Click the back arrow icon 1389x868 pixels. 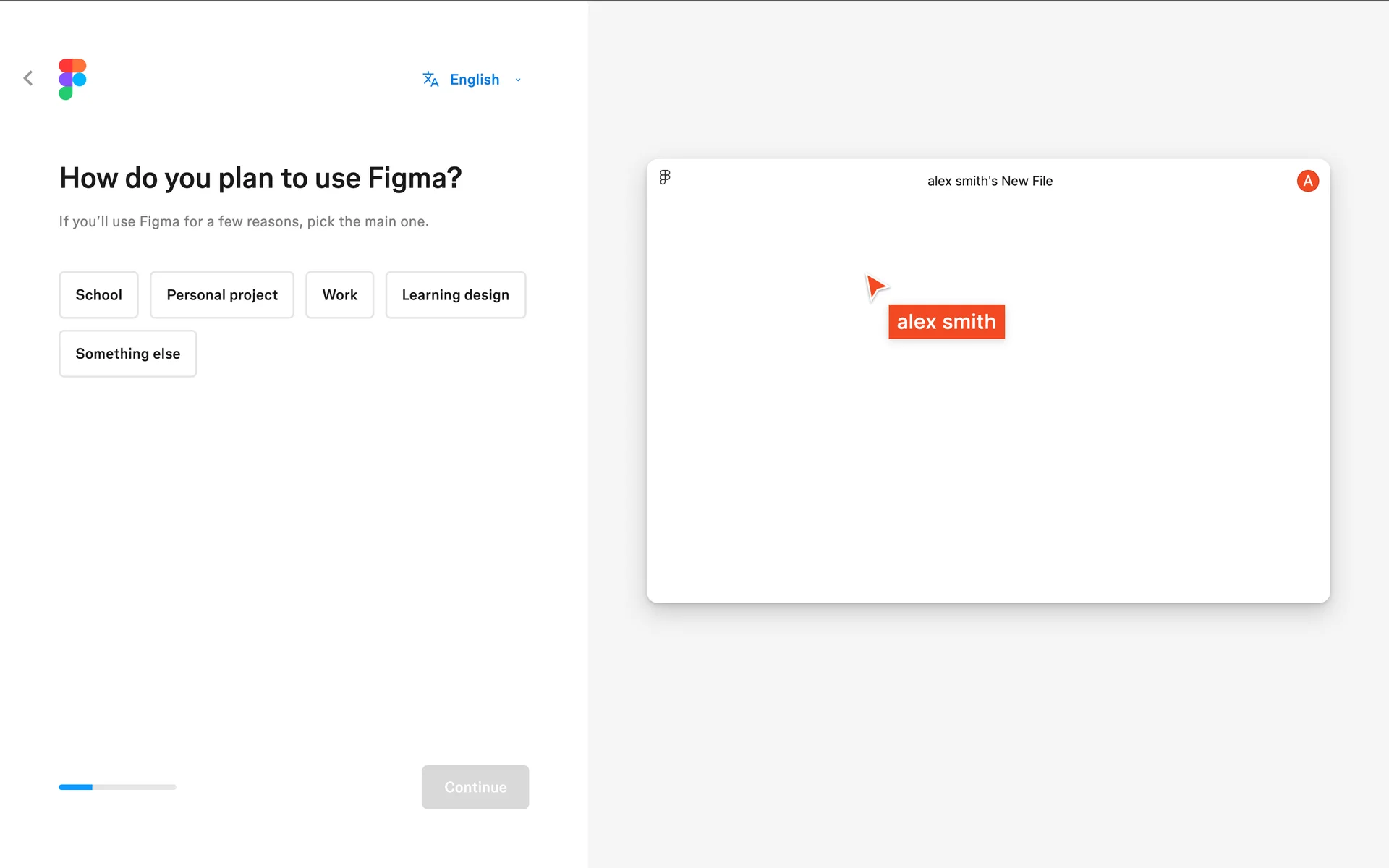pyautogui.click(x=28, y=78)
